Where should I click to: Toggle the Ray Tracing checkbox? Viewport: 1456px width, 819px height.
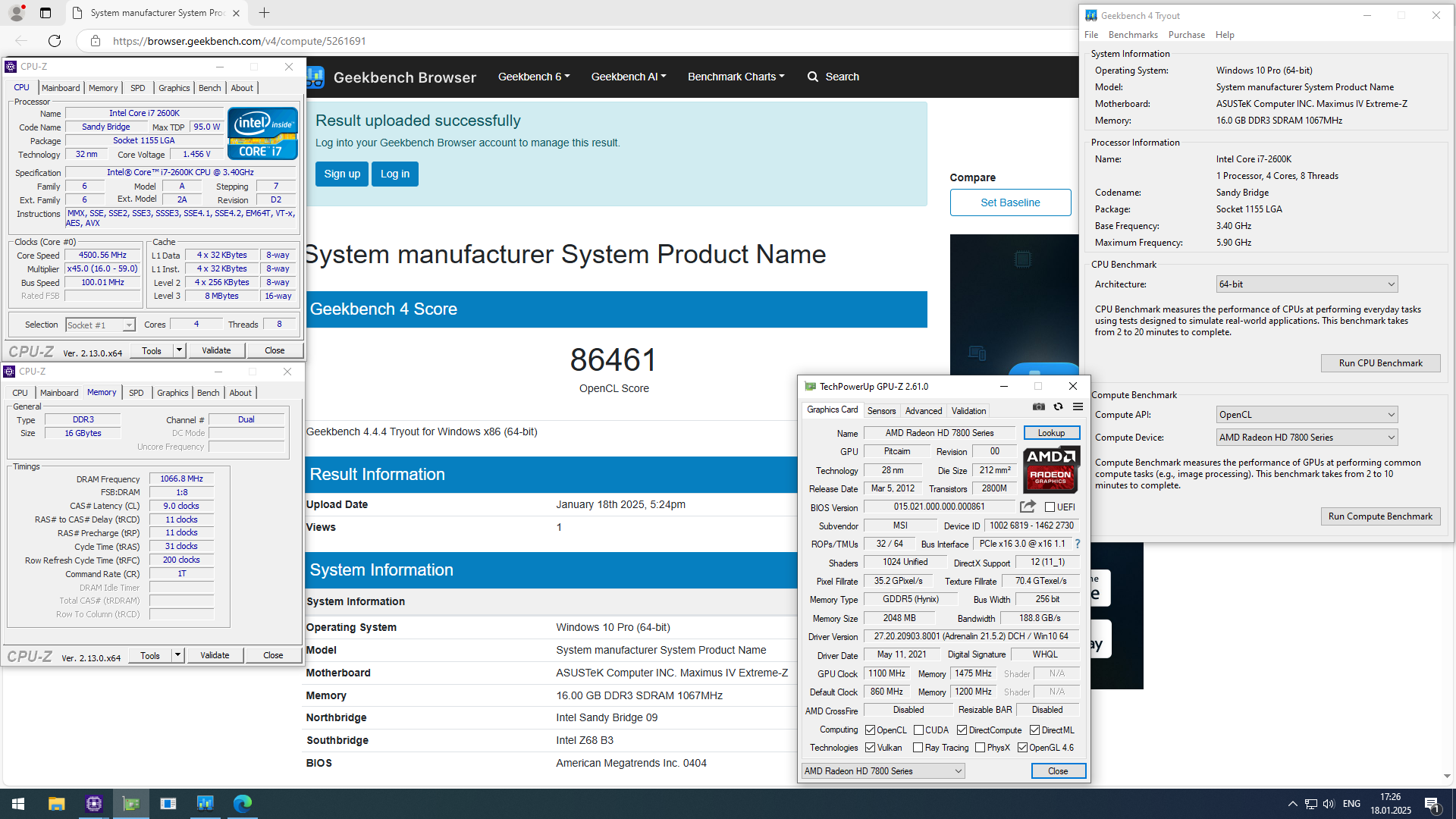click(918, 748)
